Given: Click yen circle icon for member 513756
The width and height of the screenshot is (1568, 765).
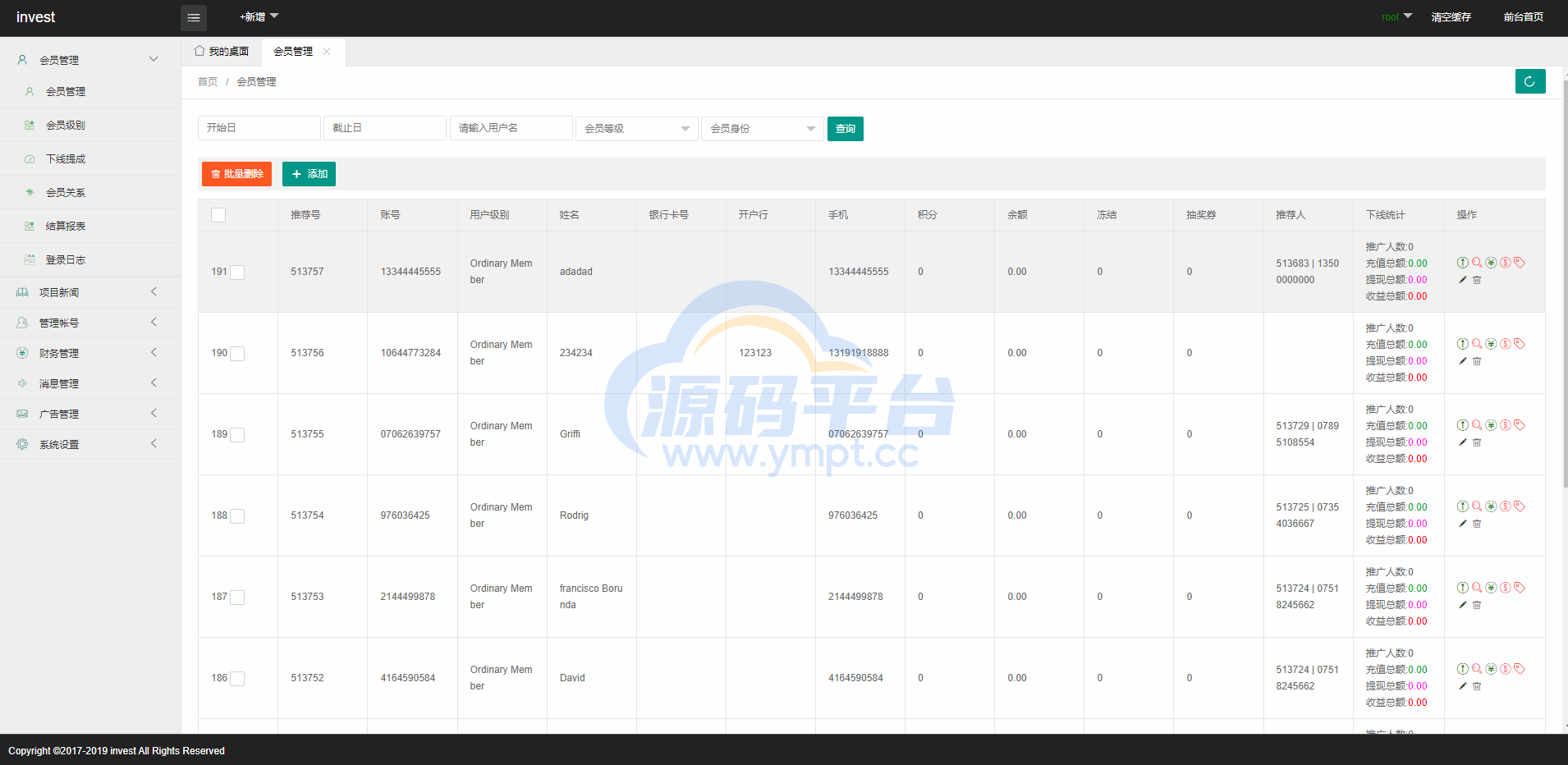Looking at the screenshot, I should pyautogui.click(x=1491, y=344).
